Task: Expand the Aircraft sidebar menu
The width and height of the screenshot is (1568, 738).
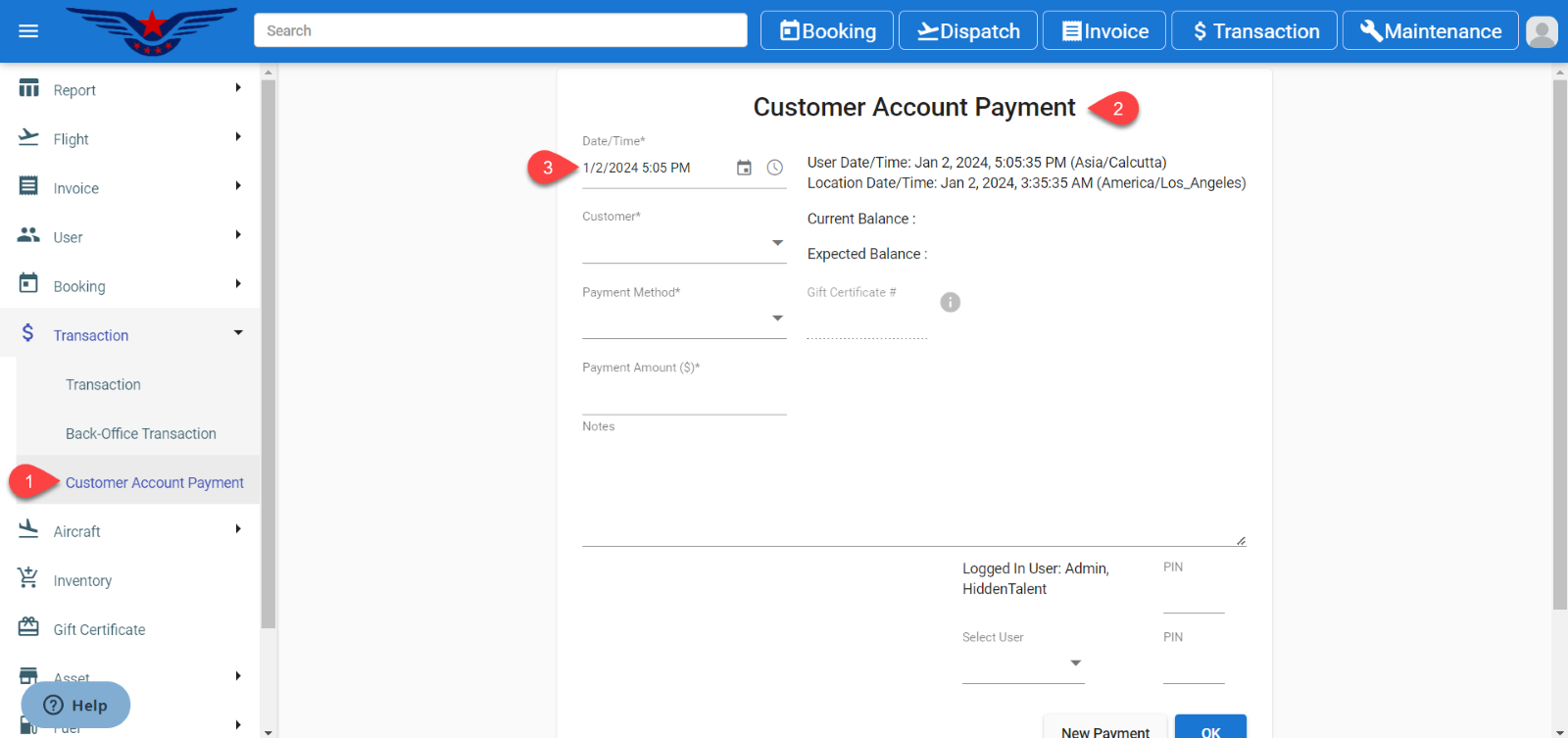Action: 130,530
